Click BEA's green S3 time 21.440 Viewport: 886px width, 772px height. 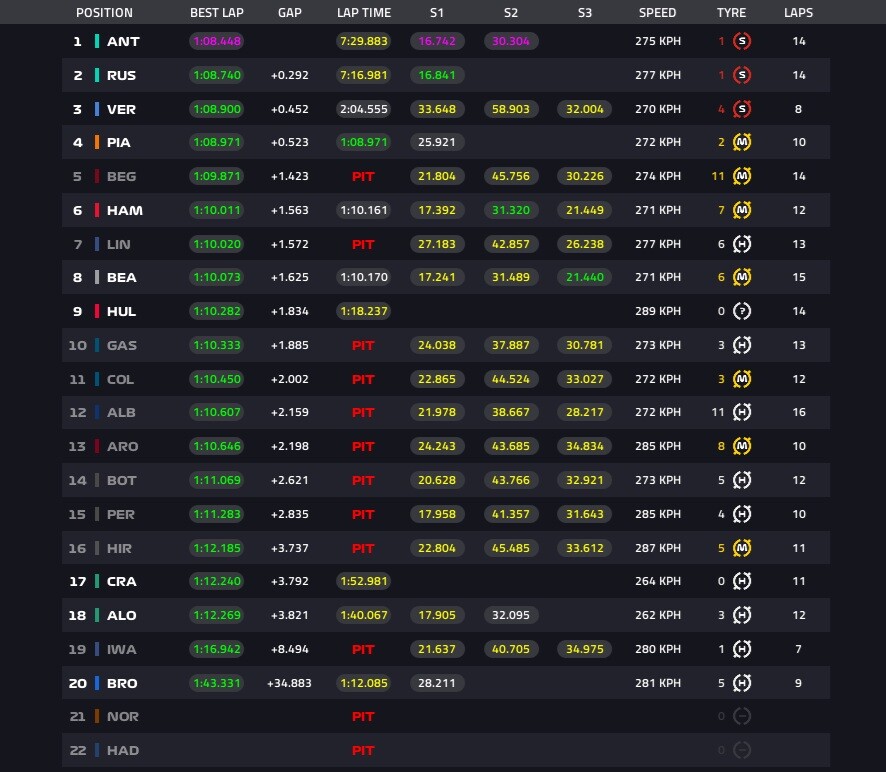pyautogui.click(x=584, y=277)
